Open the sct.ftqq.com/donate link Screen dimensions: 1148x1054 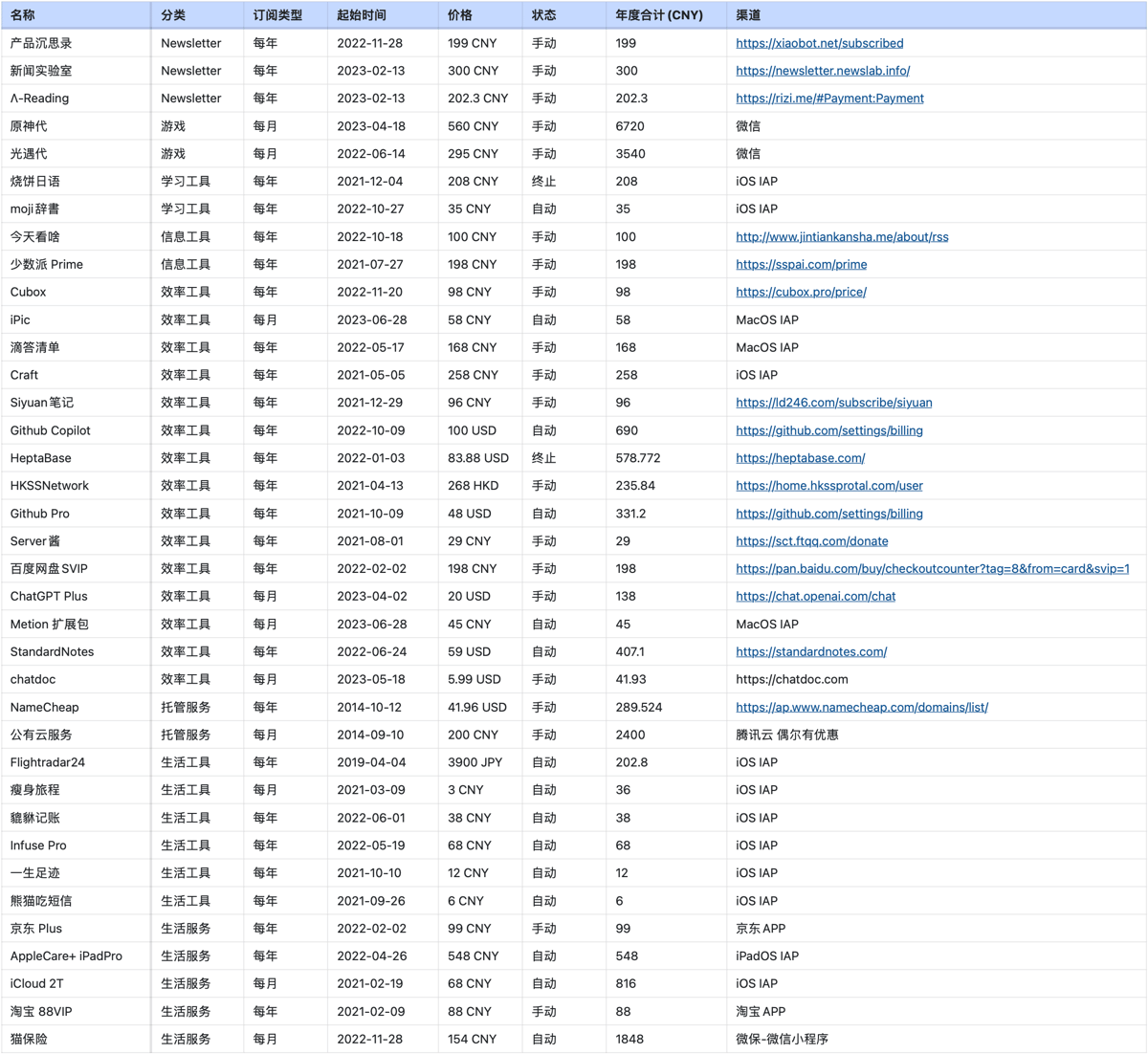811,541
